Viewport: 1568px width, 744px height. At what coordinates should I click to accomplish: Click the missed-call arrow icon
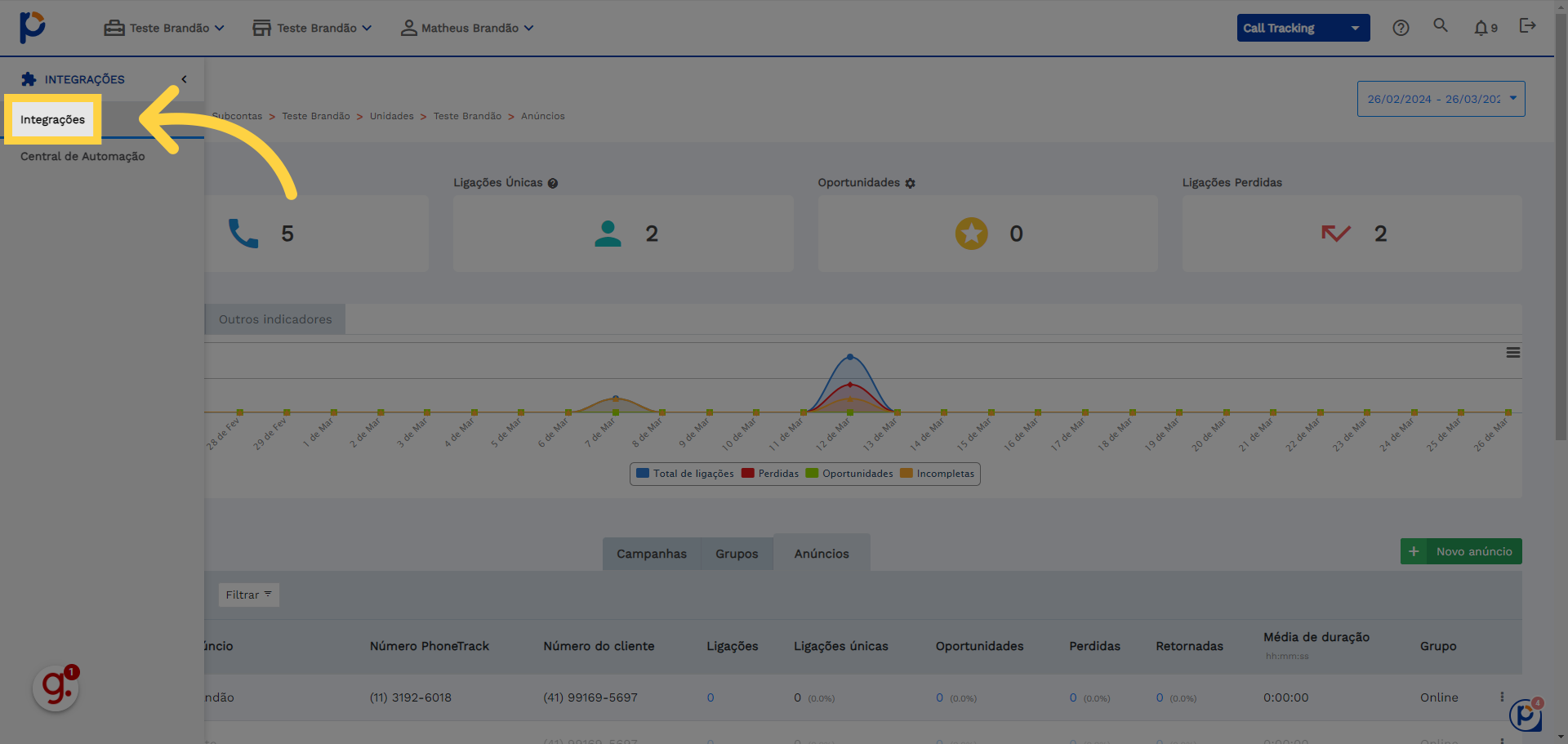(x=1336, y=234)
